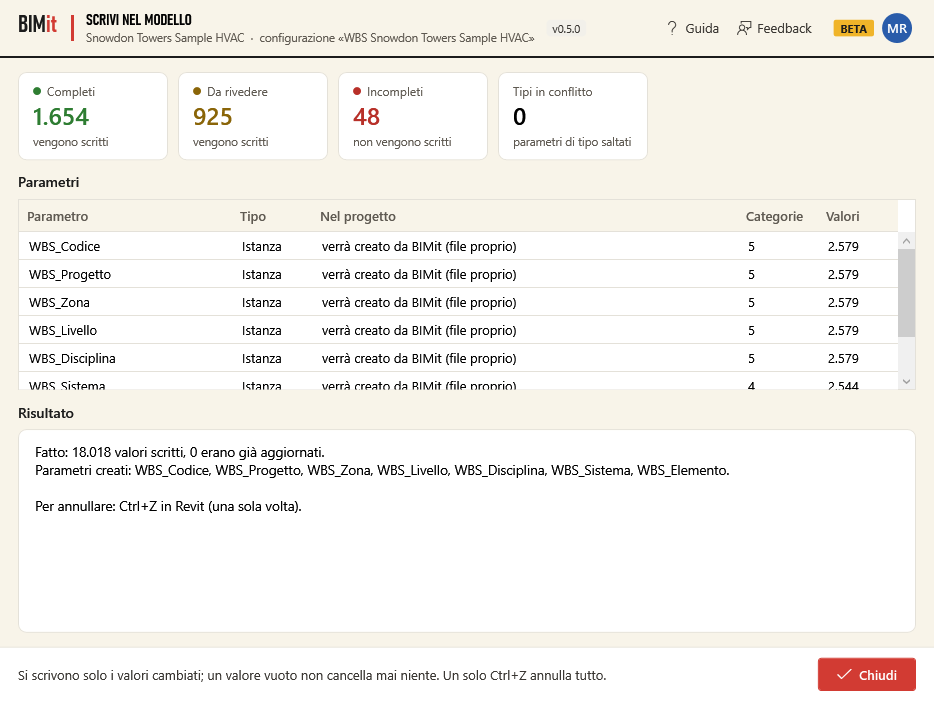Viewport: 934px width, 701px height.
Task: Click the Tipo column header
Action: coord(253,216)
